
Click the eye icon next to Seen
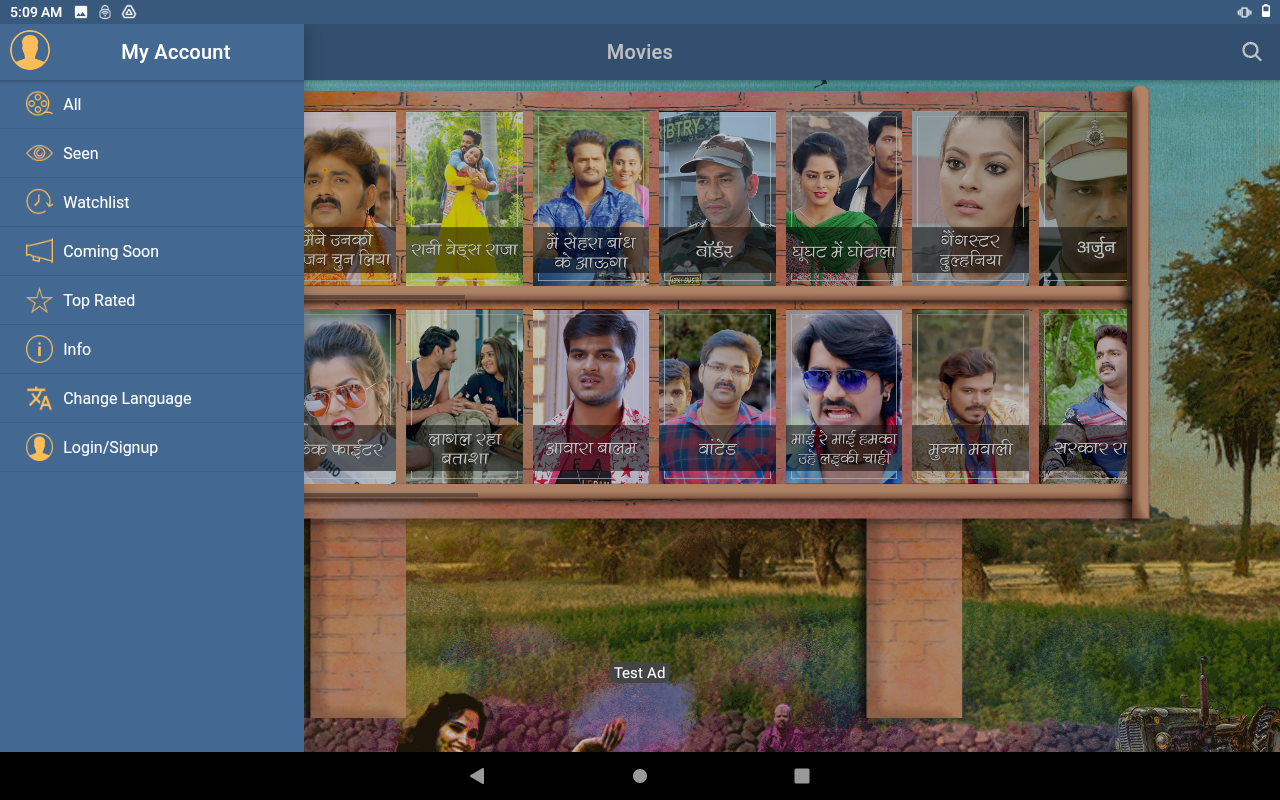[39, 153]
